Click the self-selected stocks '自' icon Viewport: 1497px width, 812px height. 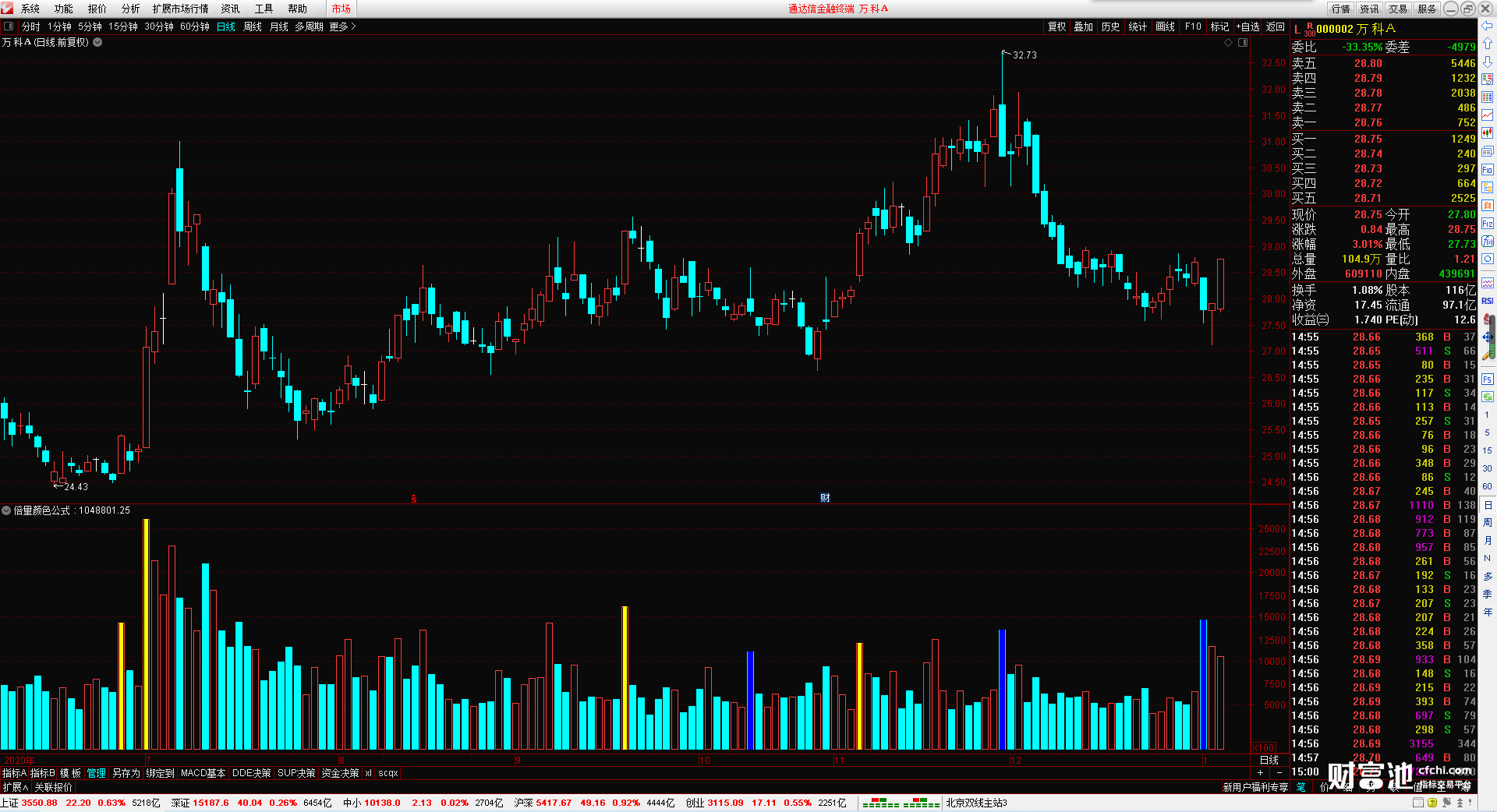[1488, 205]
